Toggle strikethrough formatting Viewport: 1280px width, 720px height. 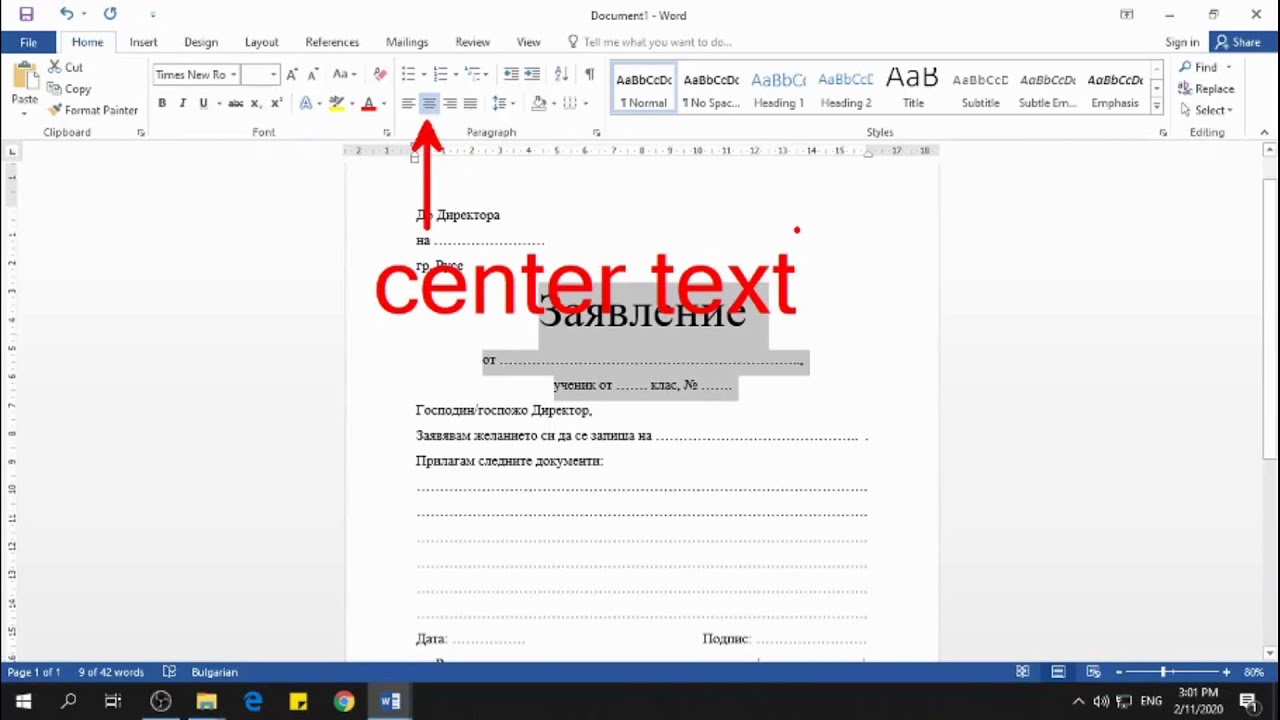235,103
